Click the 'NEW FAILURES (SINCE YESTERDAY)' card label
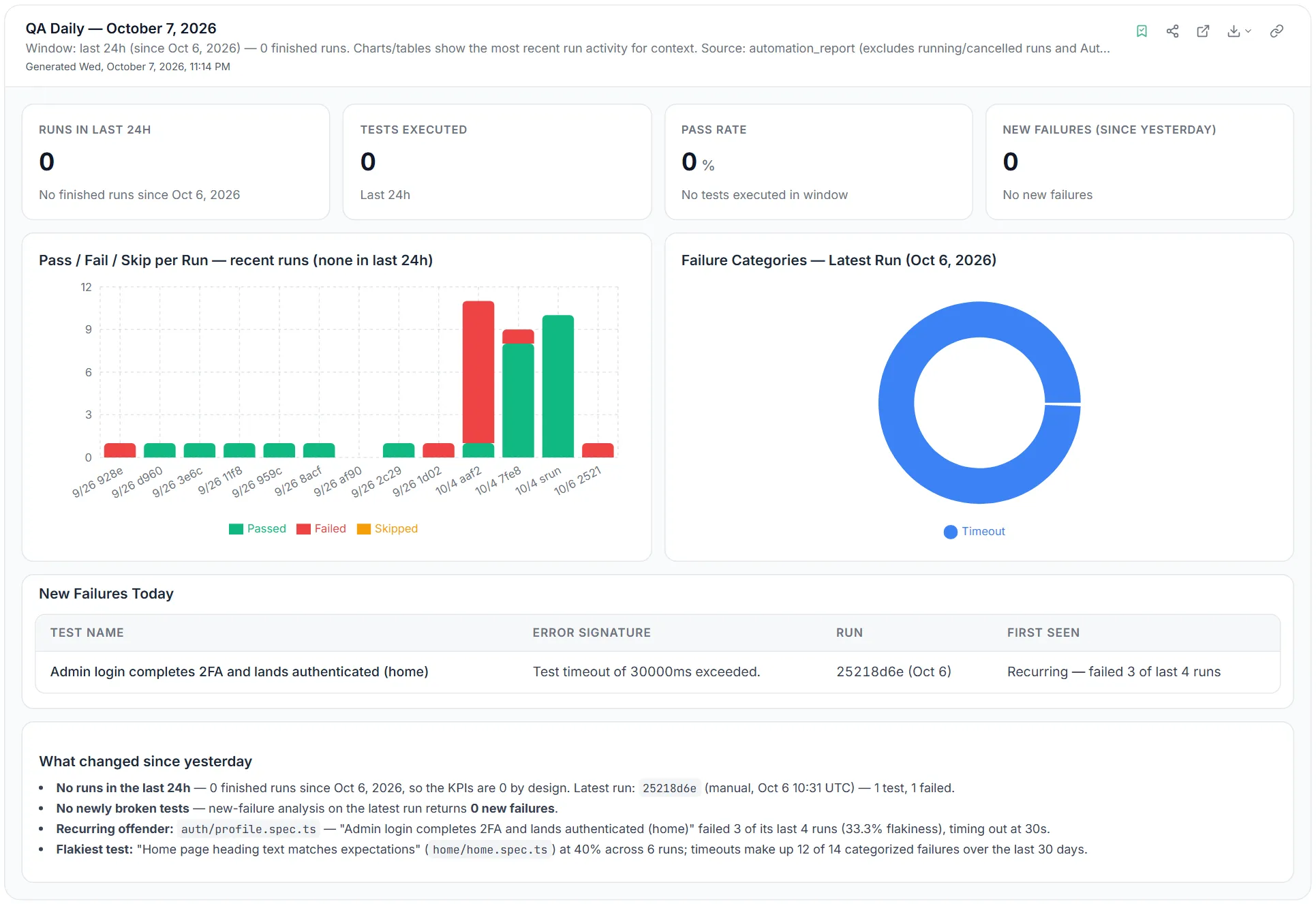 (x=1109, y=130)
